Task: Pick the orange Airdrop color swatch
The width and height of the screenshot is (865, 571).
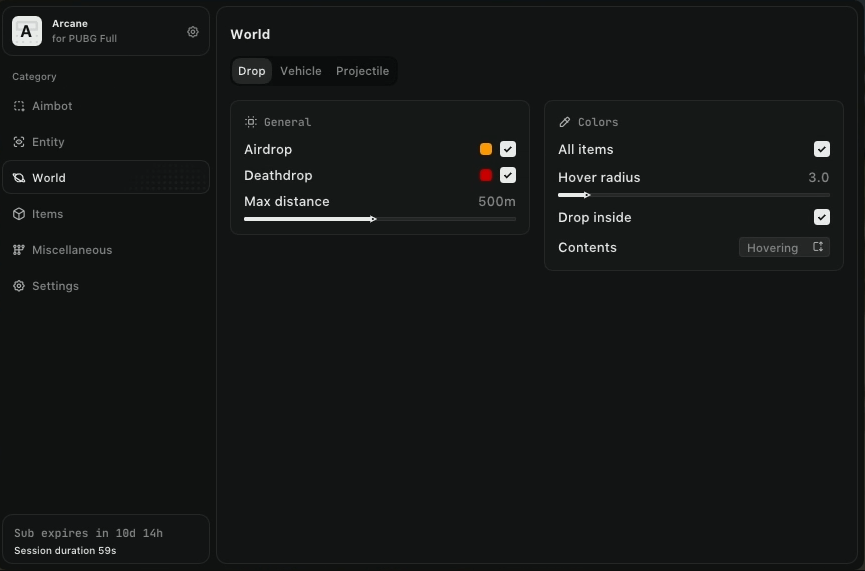Action: pyautogui.click(x=486, y=149)
